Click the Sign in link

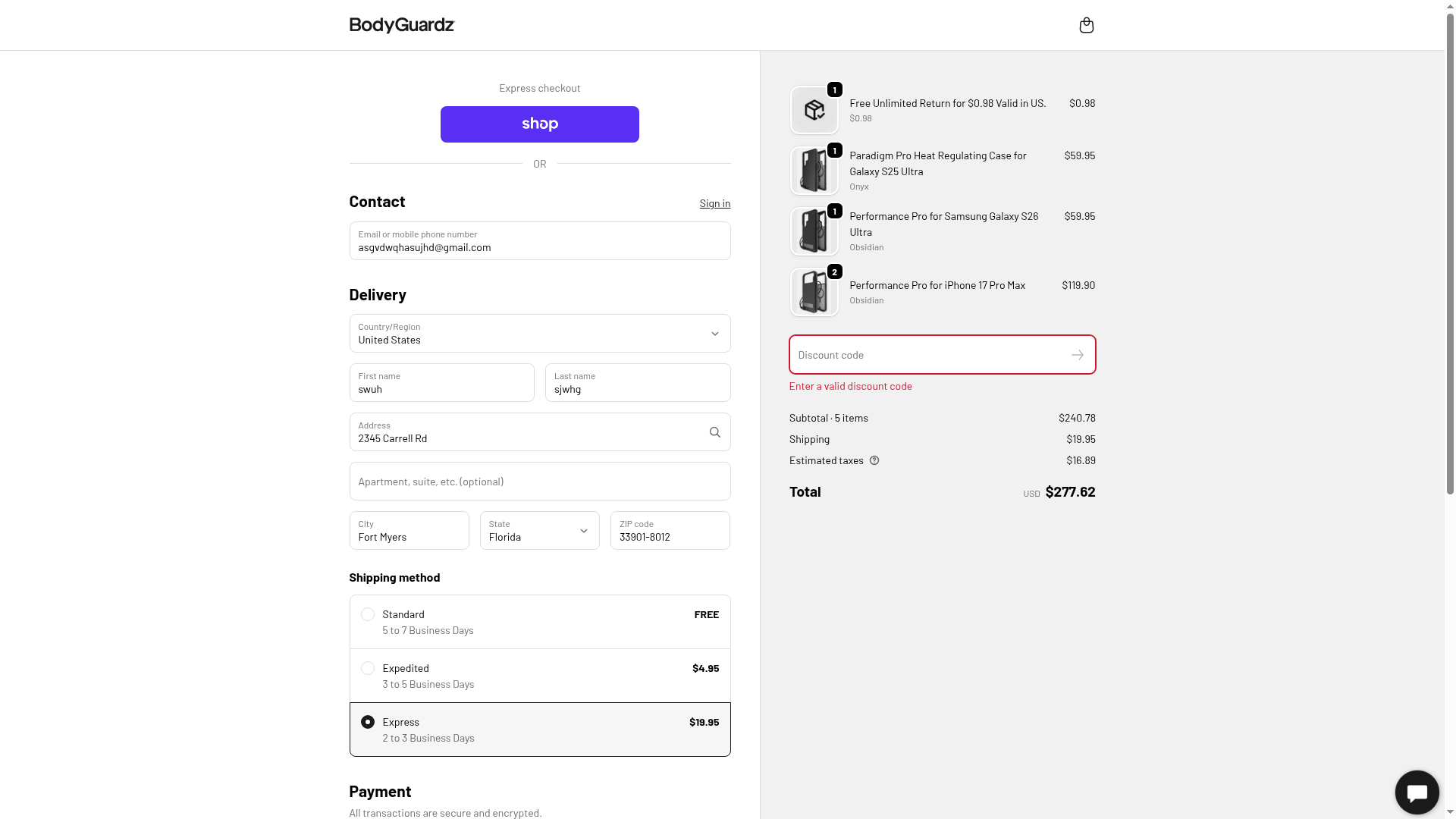714,203
